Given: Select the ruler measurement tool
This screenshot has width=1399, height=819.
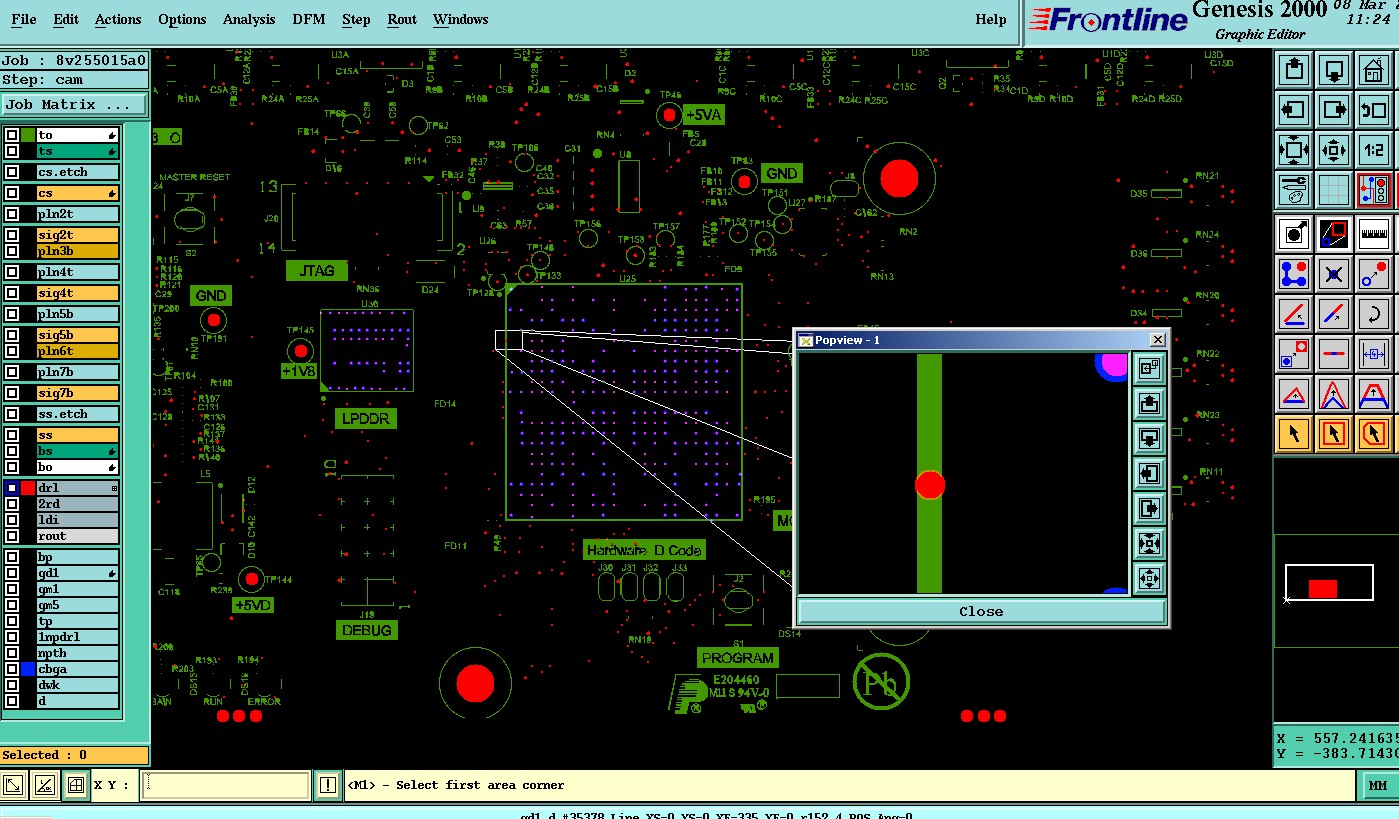Looking at the screenshot, I should (1374, 235).
